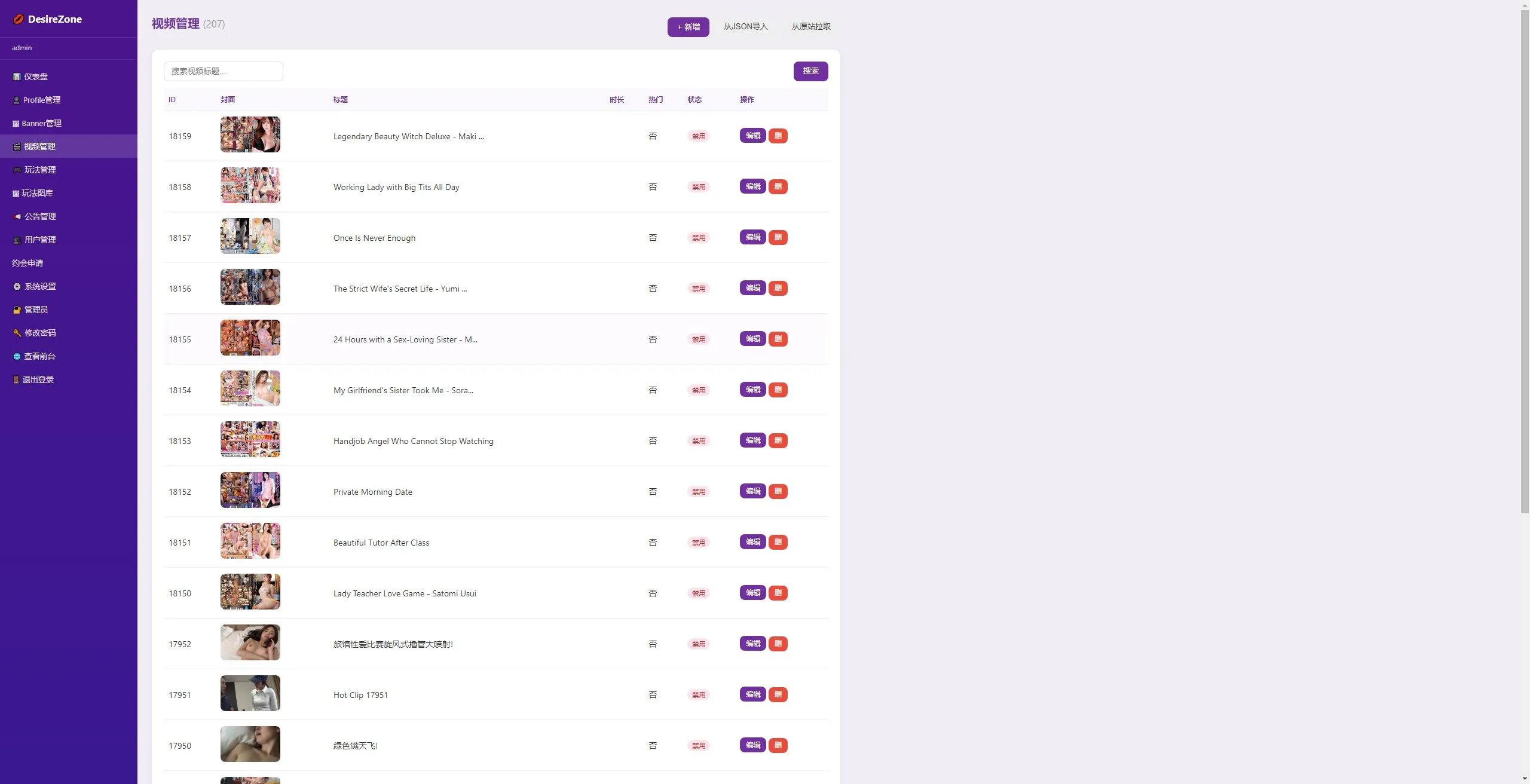Click 从JSON导入 button
This screenshot has height=784, width=1530.
[745, 26]
